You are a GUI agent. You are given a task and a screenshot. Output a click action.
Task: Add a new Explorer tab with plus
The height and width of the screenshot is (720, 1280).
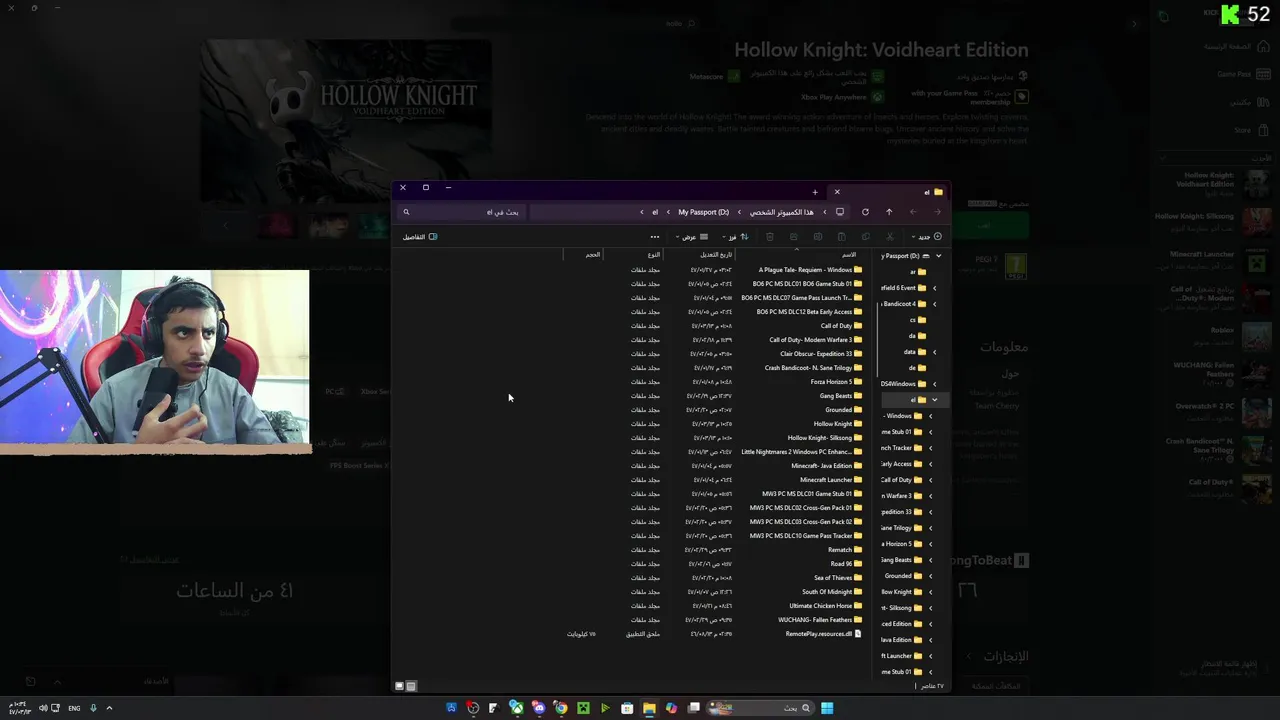(x=815, y=192)
